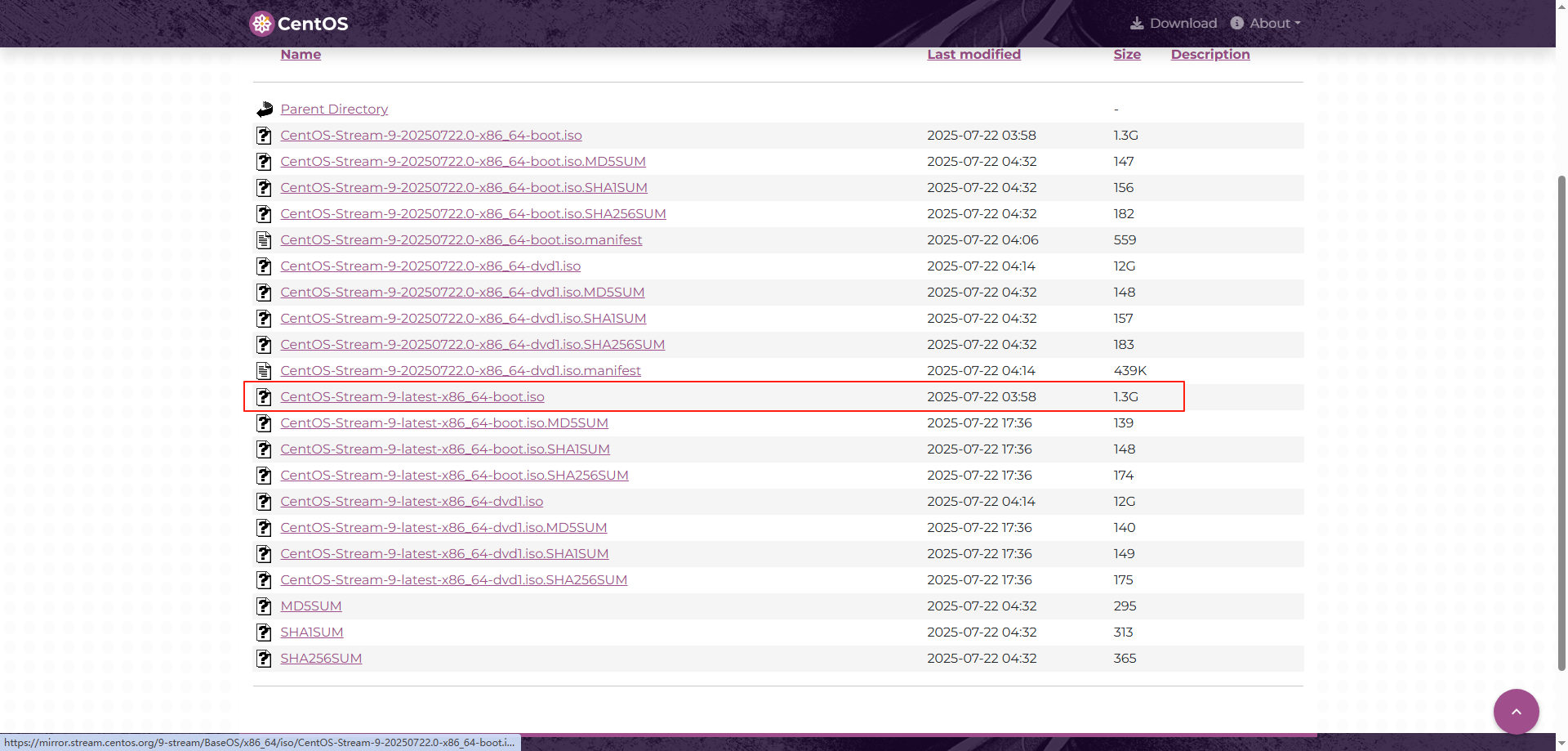Click file icon beside 20250722.0 dvd1.iso.SHA1SUM
The image size is (1568, 751).
click(x=264, y=319)
